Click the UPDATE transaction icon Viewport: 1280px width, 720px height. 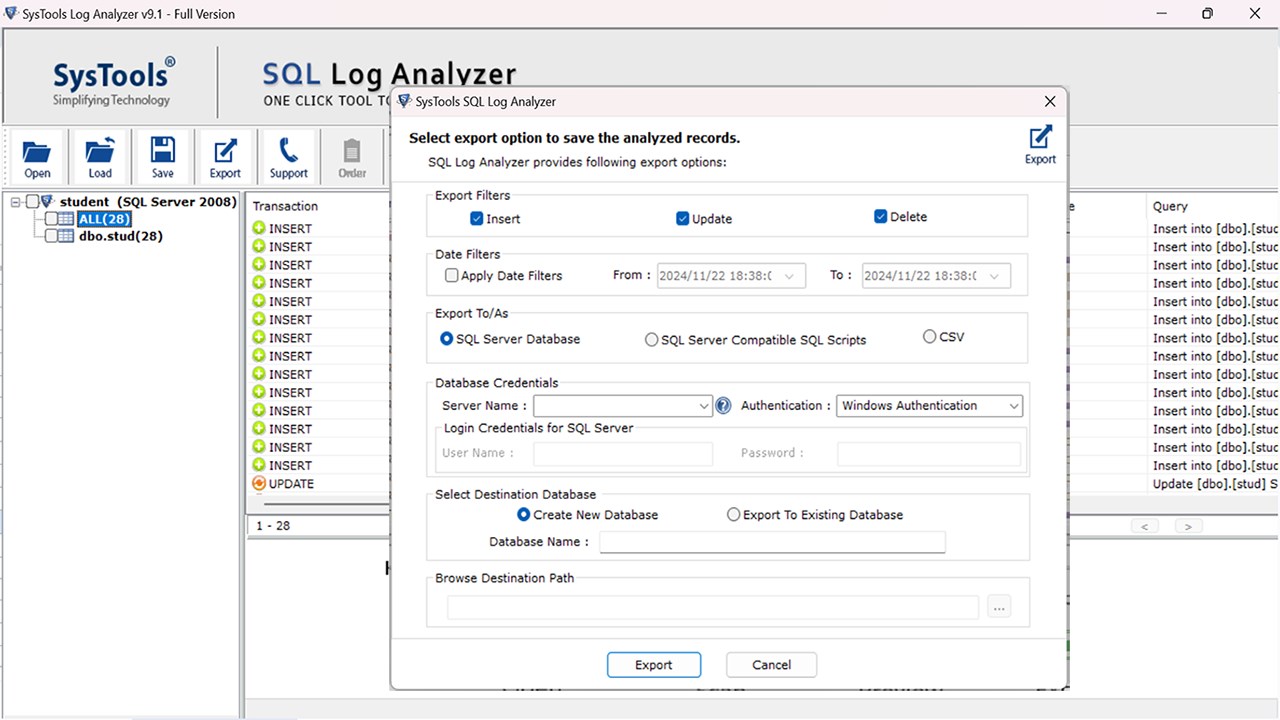tap(259, 483)
